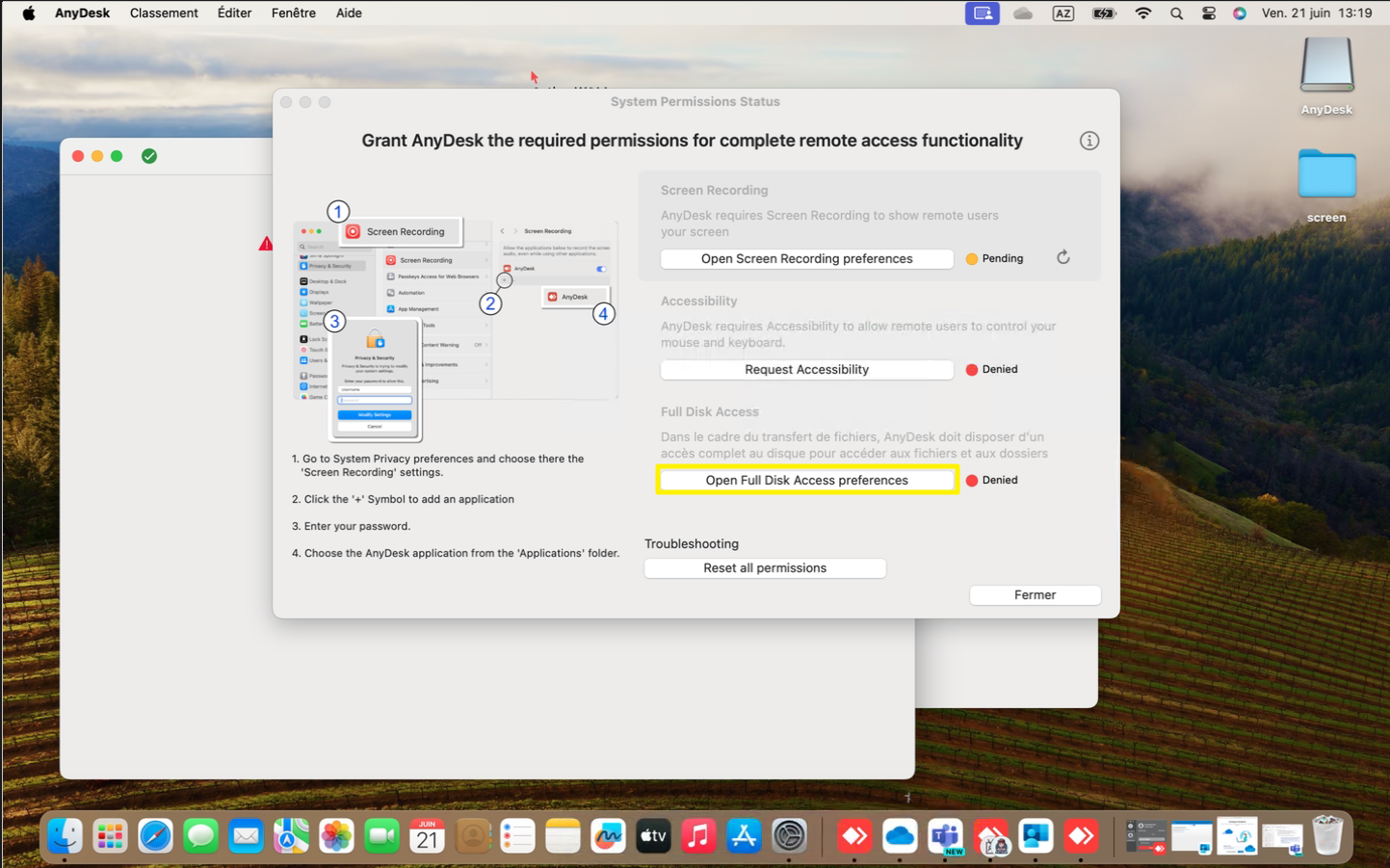Open Microsoft Teams from the Dock
The width and height of the screenshot is (1390, 868).
point(945,835)
